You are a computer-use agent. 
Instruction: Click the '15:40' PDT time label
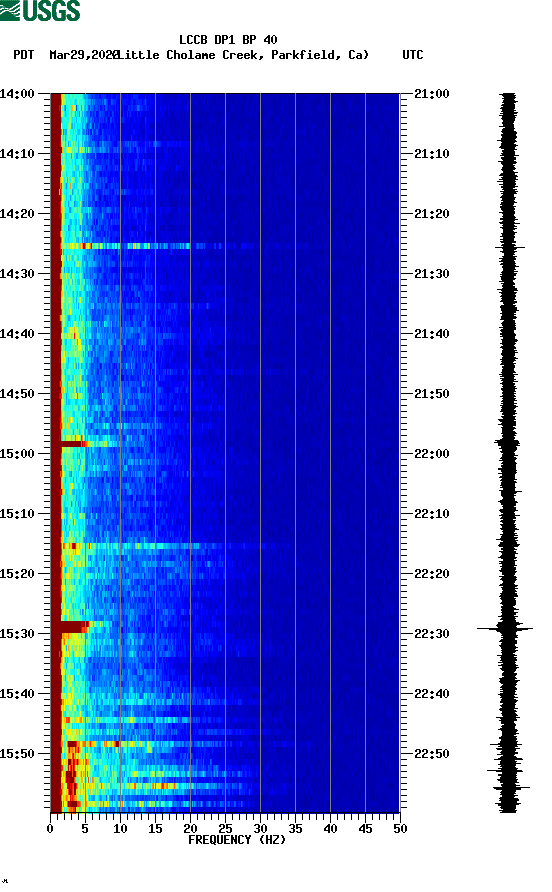click(17, 694)
